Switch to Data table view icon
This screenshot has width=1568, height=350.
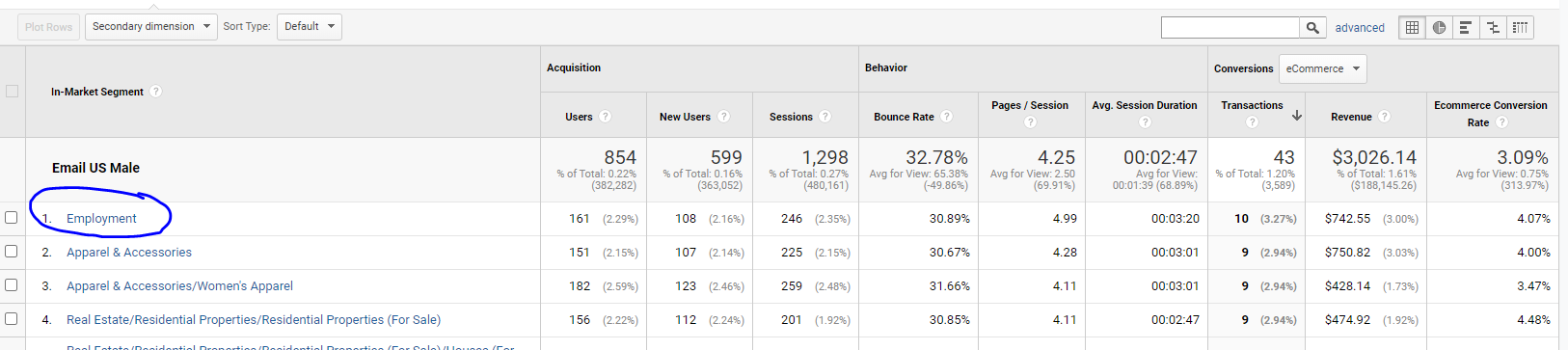click(x=1412, y=28)
